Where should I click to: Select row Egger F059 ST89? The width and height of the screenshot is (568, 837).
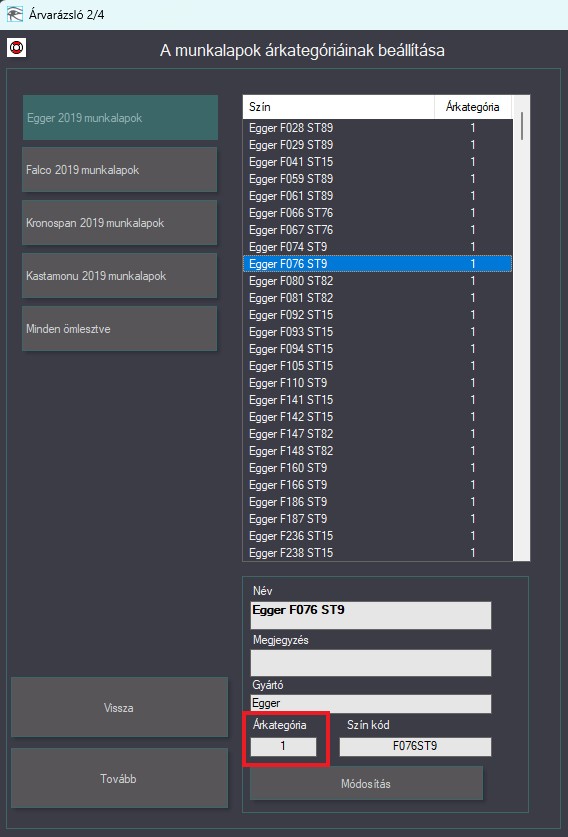coord(377,179)
